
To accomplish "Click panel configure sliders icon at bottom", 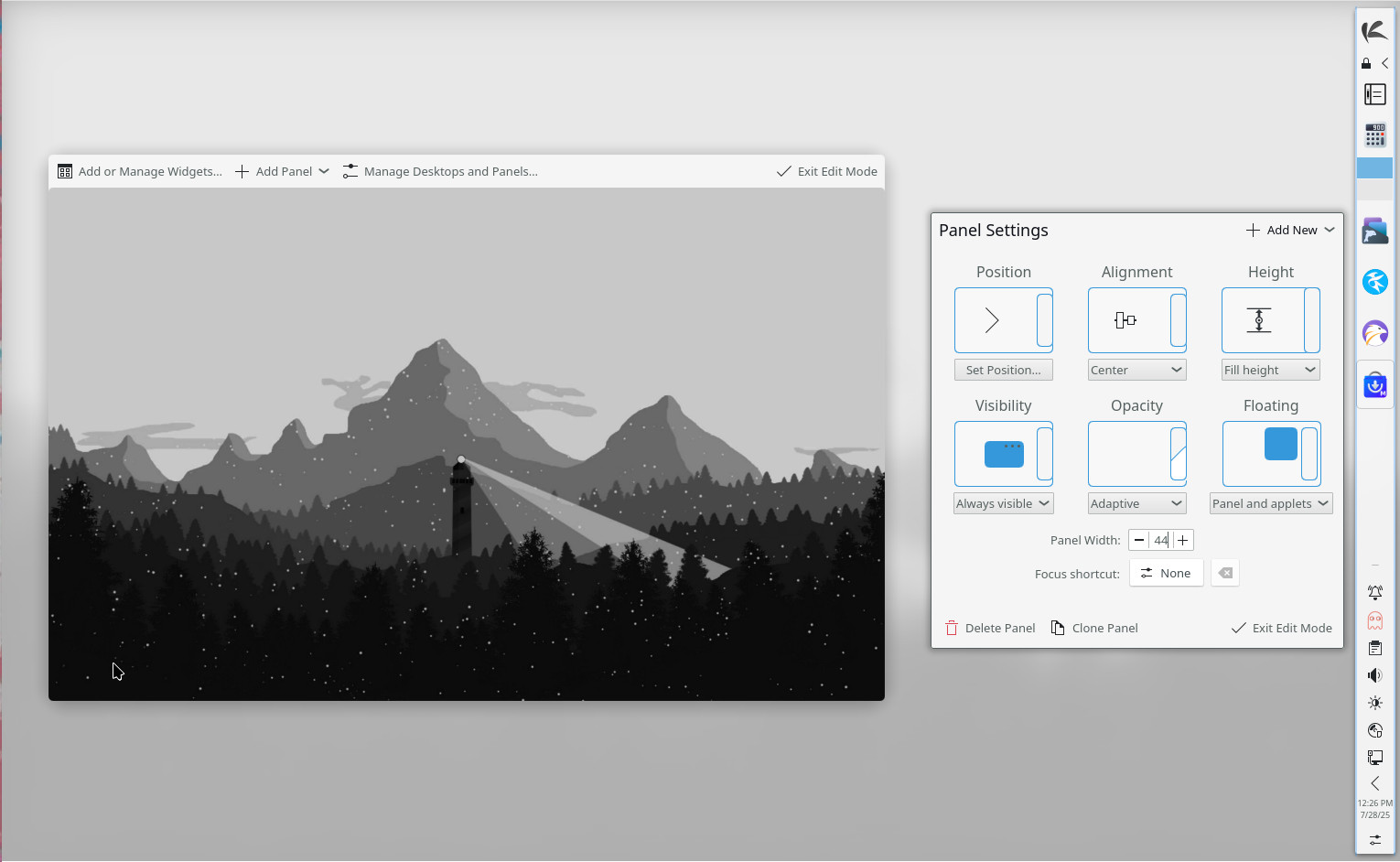I will pos(1374,839).
